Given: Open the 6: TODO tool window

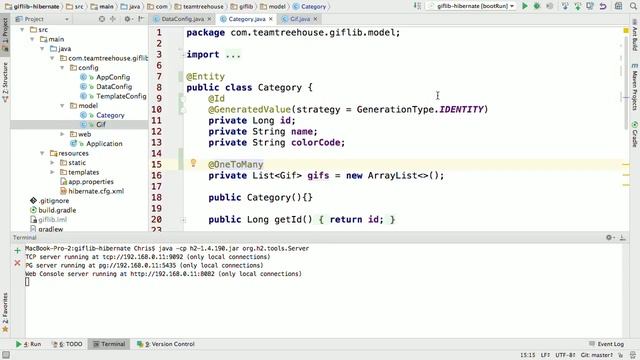Looking at the screenshot, I should [67, 344].
